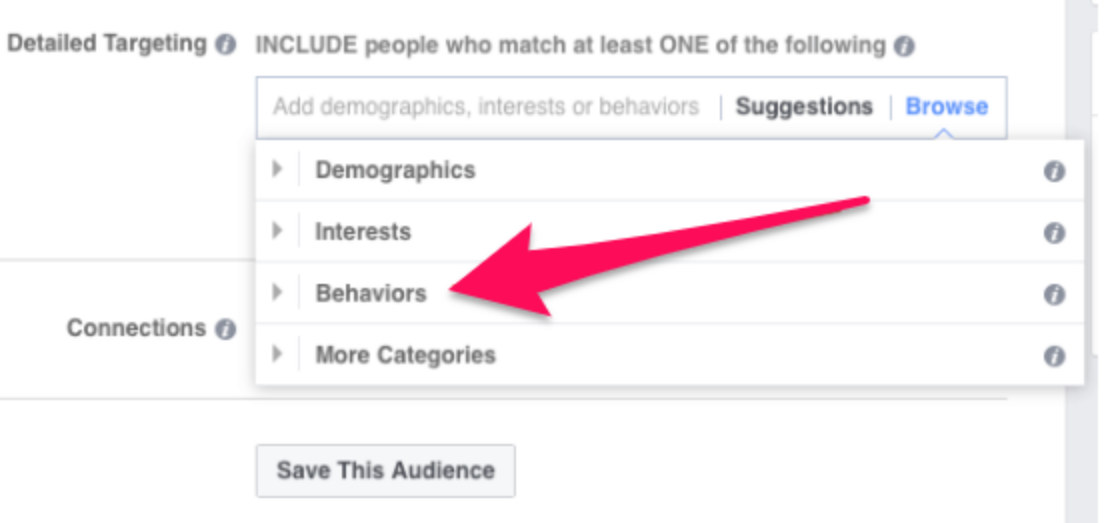The image size is (1113, 523).
Task: Open the Suggestions tab
Action: [x=804, y=106]
